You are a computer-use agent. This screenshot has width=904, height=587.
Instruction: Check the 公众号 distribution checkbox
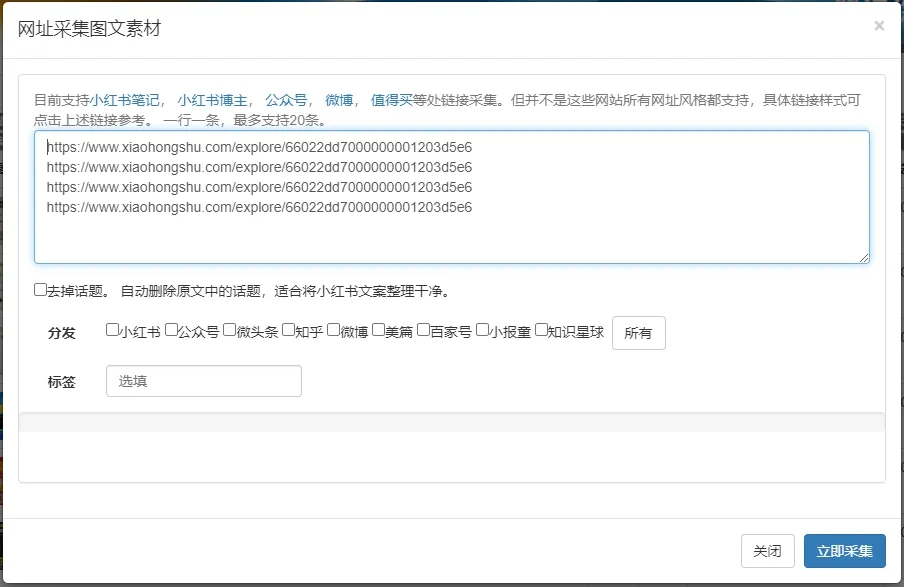[x=171, y=330]
